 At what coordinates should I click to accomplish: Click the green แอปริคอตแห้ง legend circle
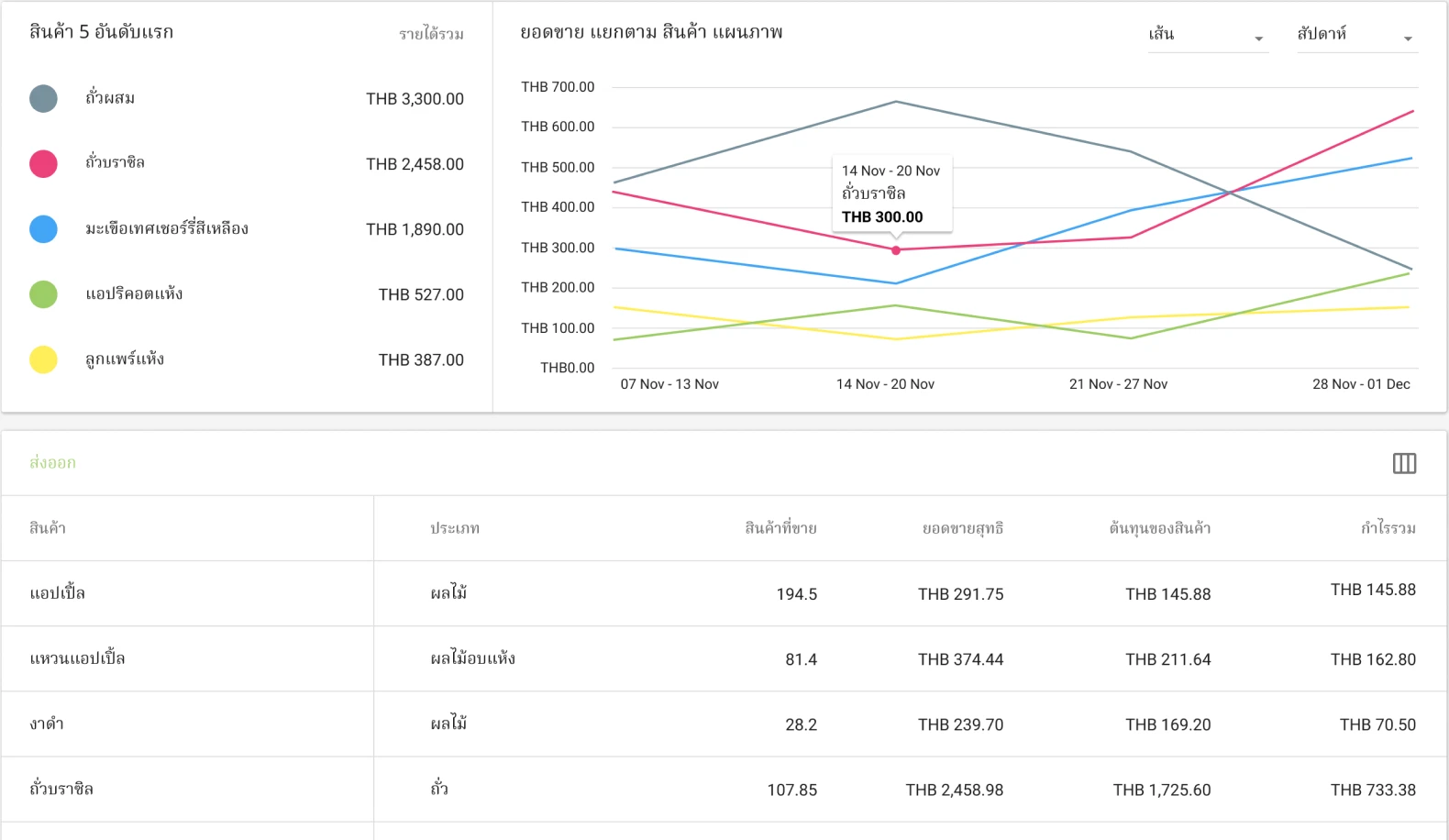43,294
